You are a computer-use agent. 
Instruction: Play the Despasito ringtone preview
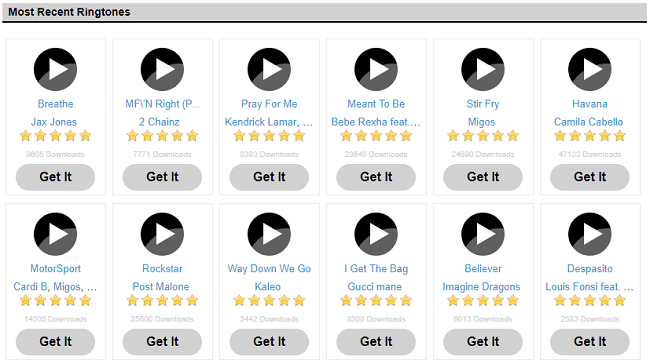590,234
